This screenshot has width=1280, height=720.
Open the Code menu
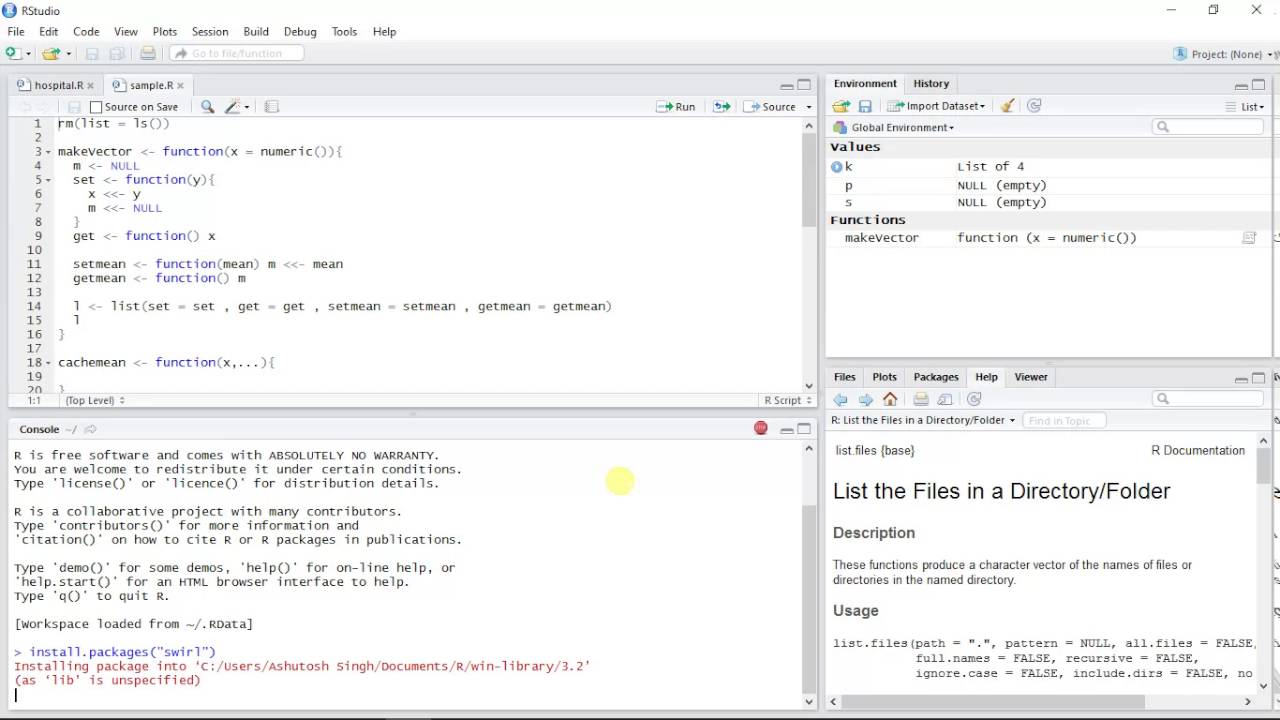86,32
